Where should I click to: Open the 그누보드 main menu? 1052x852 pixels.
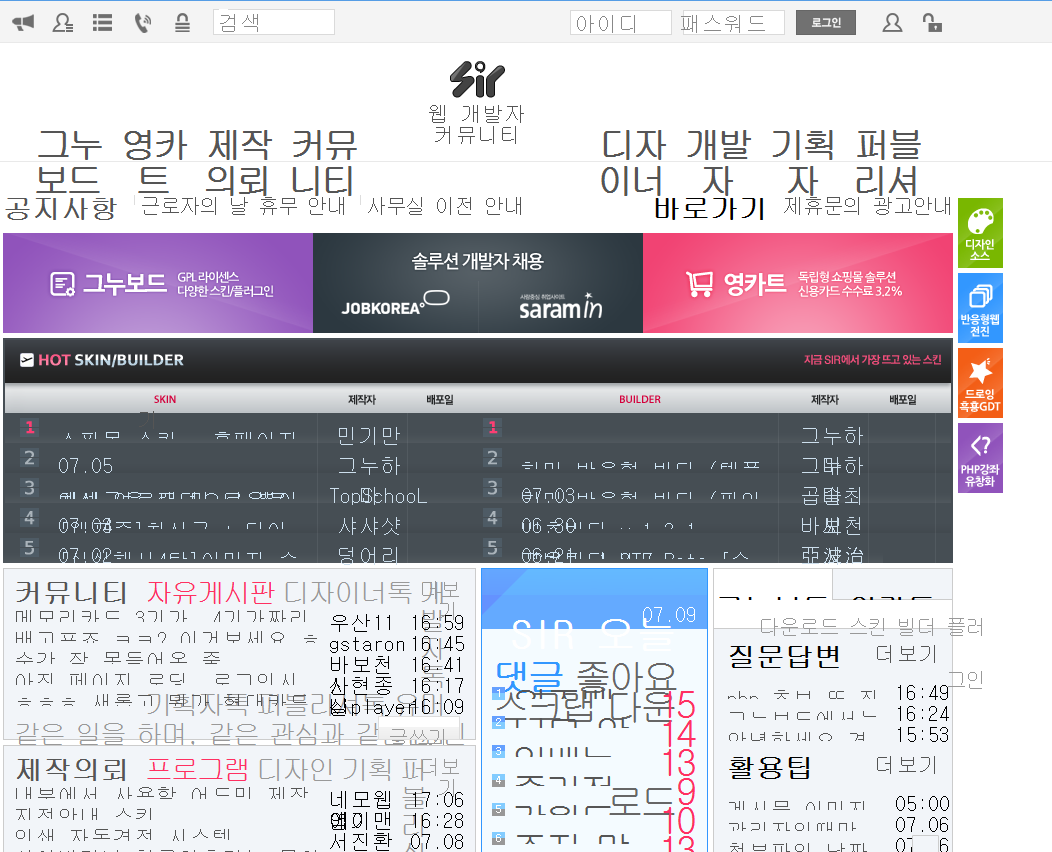tap(68, 162)
